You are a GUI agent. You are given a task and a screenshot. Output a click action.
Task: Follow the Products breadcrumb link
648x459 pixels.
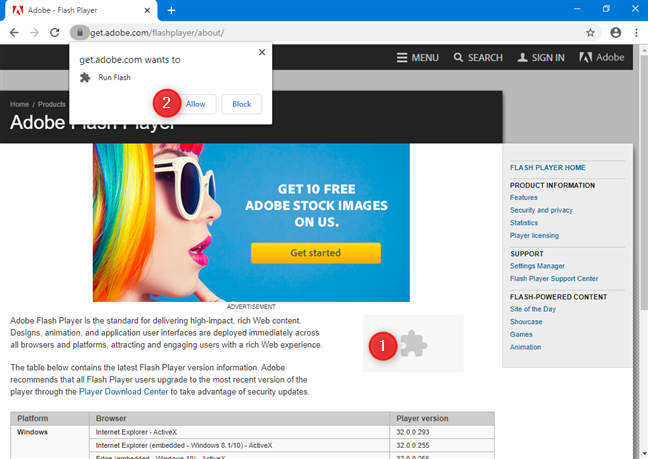click(x=52, y=104)
